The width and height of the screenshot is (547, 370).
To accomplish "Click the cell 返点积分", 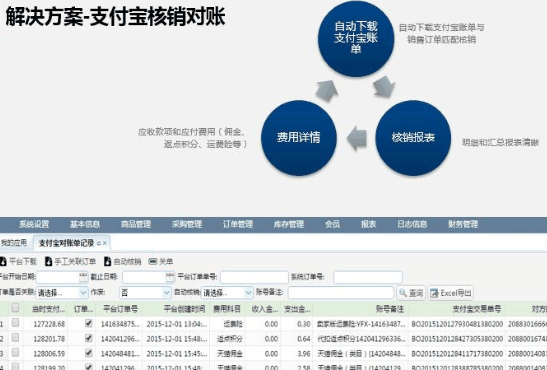I will tap(230, 339).
